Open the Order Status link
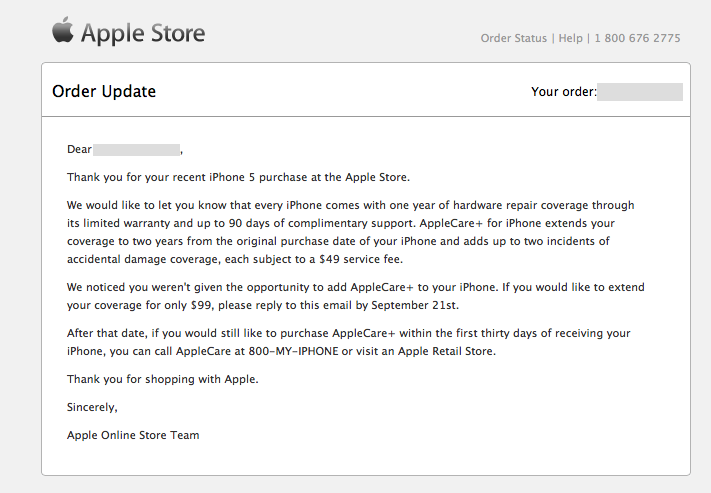 click(514, 38)
